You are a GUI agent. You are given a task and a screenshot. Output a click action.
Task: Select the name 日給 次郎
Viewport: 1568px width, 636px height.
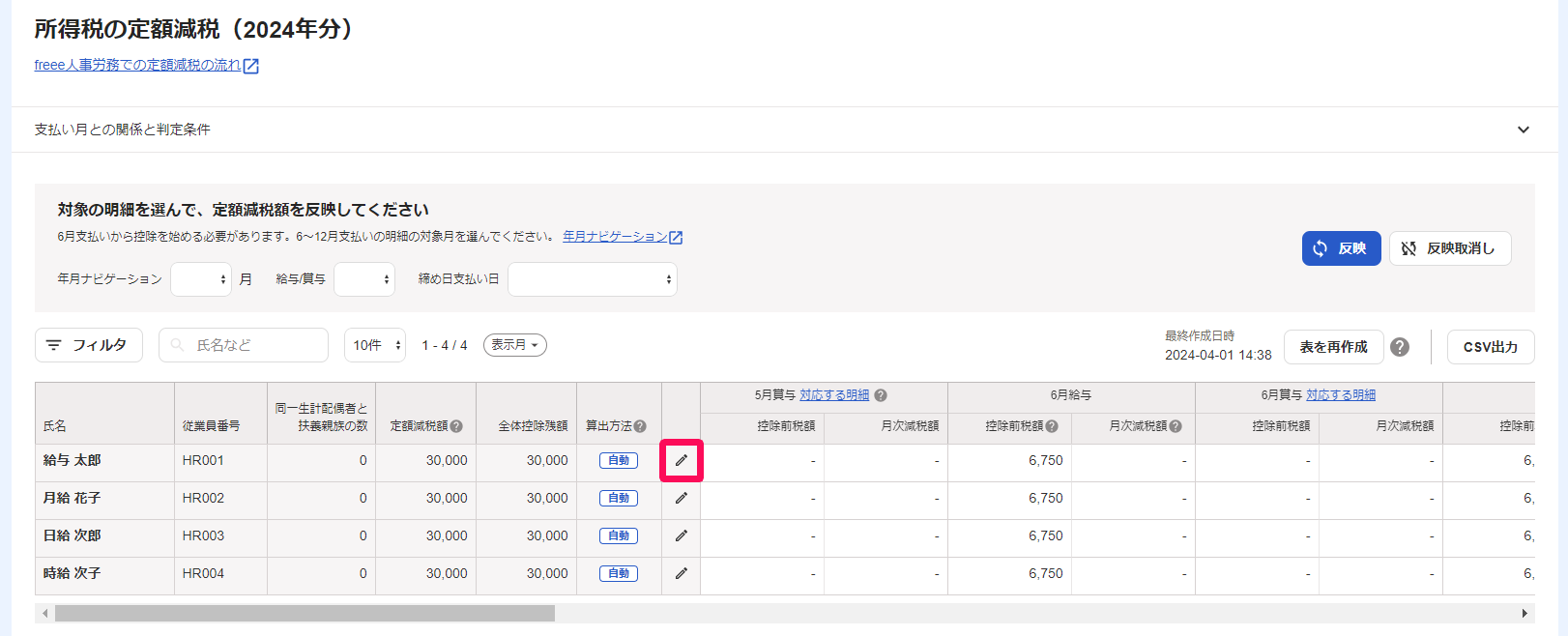tap(72, 535)
